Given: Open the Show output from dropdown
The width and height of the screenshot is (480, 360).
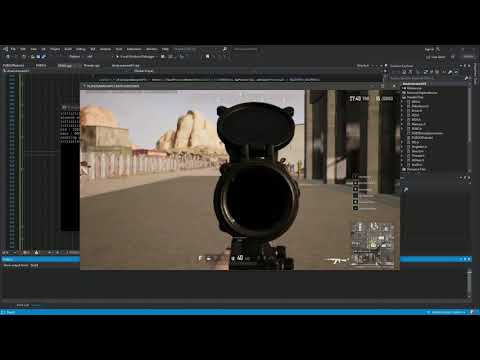Looking at the screenshot, I should tap(34, 266).
